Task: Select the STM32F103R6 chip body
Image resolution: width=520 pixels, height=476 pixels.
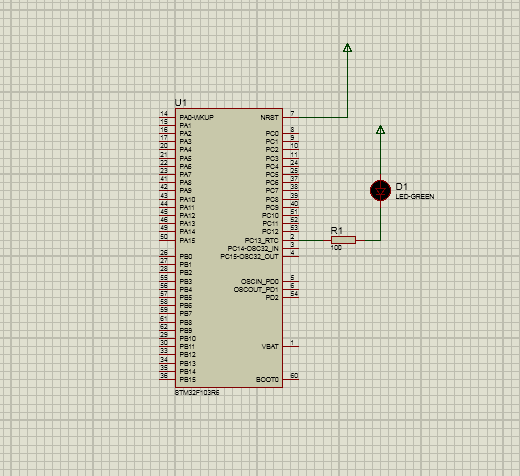Action: 229,248
